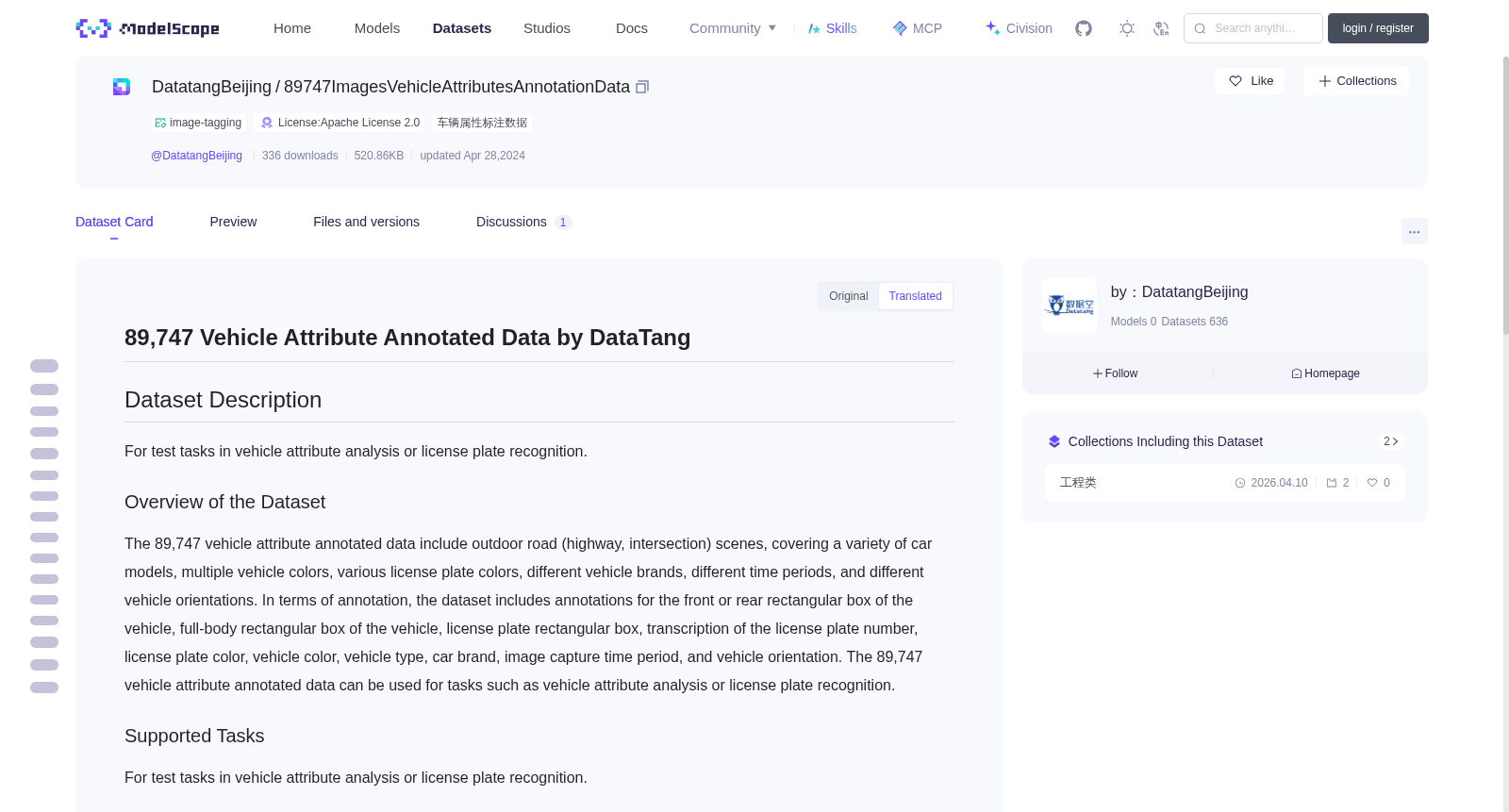Click the DatatangBeijing owl avatar
Viewport: 1509px width, 812px height.
1070,306
